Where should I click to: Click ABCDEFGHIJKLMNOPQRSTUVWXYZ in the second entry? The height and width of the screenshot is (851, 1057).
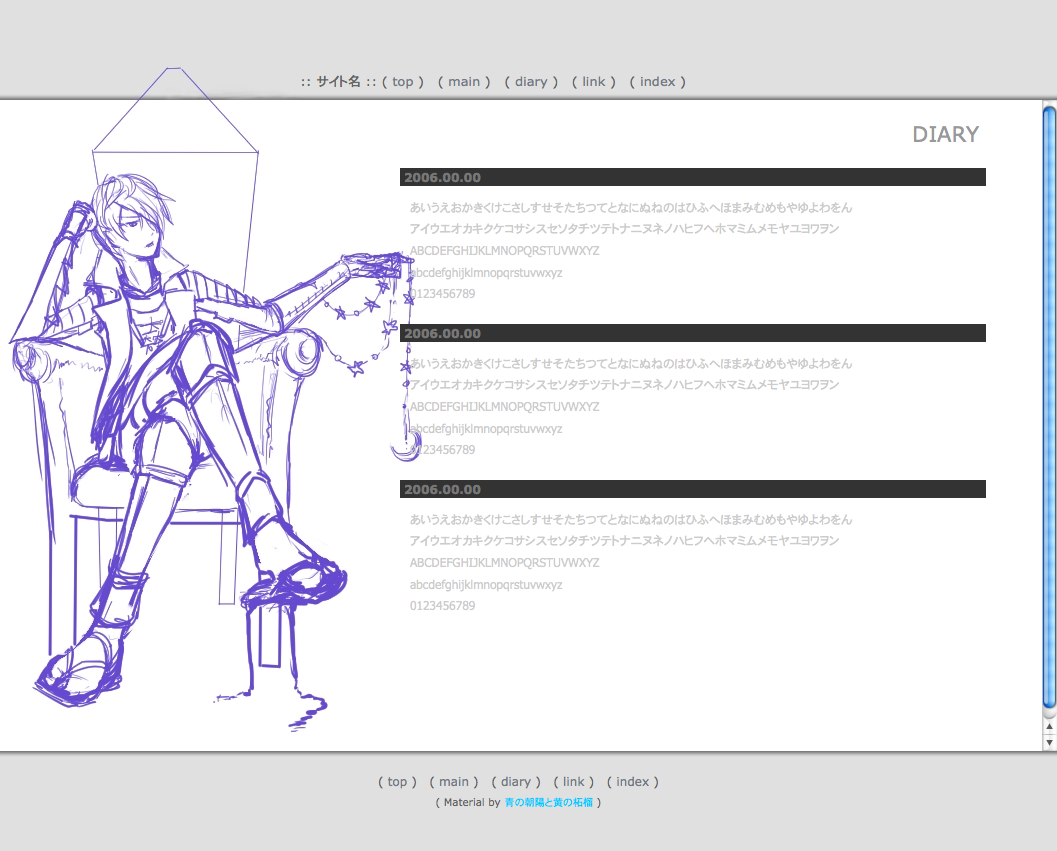pos(504,407)
